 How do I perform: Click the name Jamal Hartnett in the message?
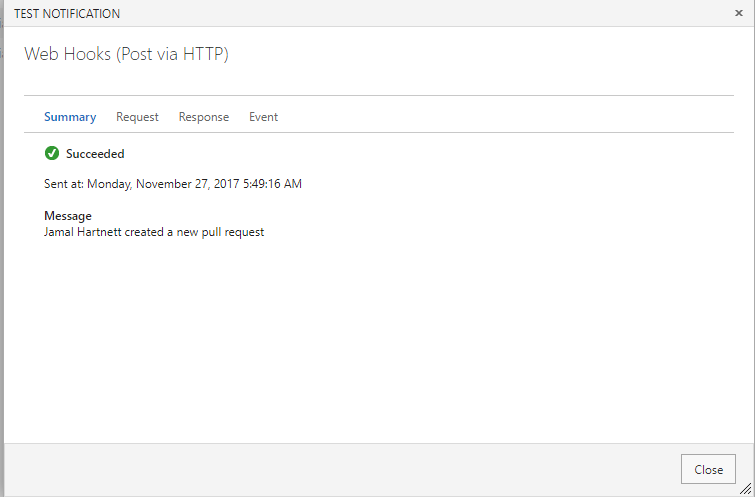click(x=83, y=232)
